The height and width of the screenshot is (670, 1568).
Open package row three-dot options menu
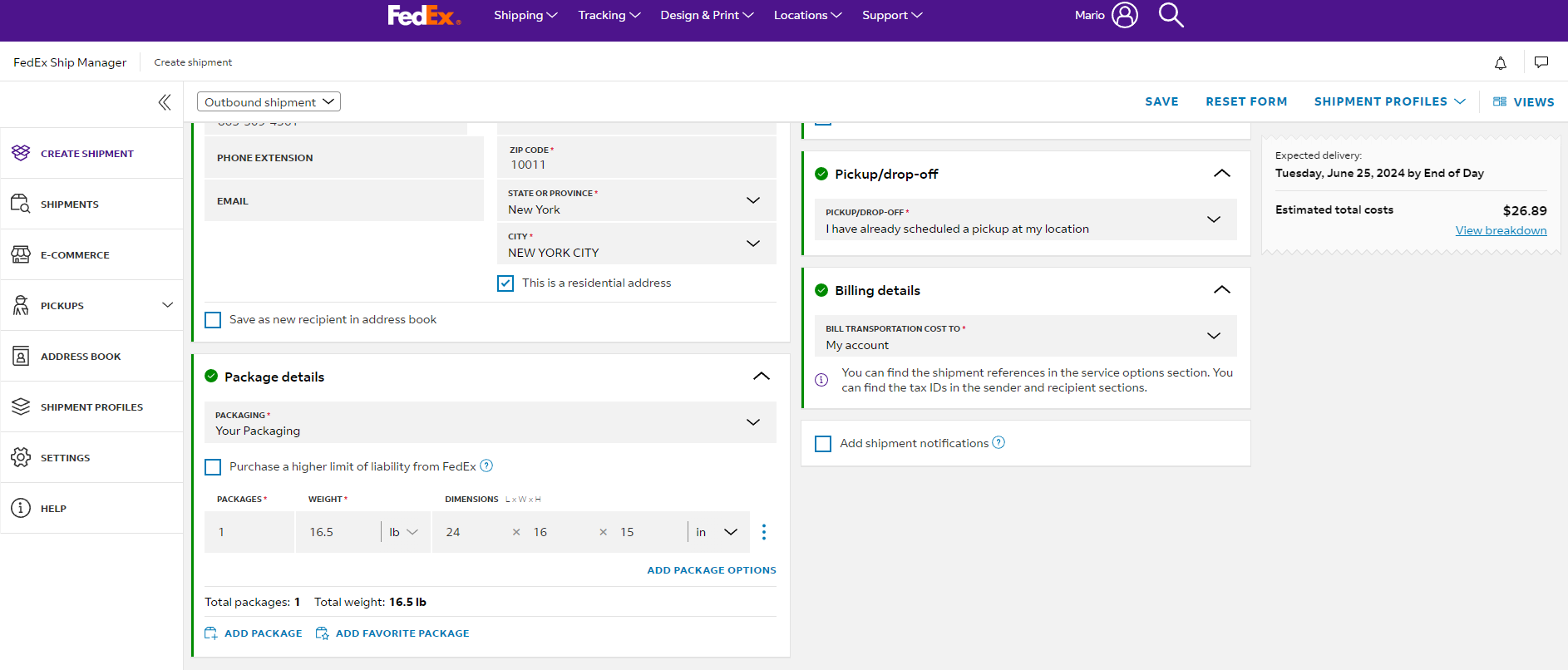point(764,532)
